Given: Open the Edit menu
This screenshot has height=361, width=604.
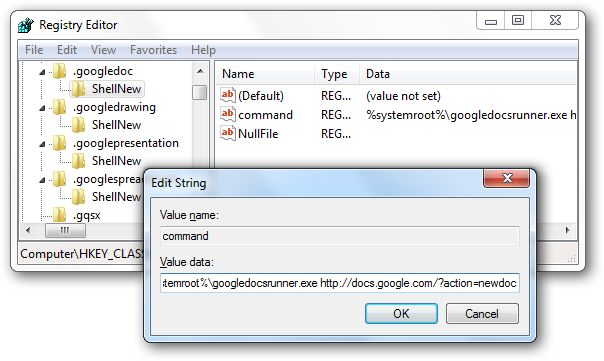Looking at the screenshot, I should (x=67, y=50).
